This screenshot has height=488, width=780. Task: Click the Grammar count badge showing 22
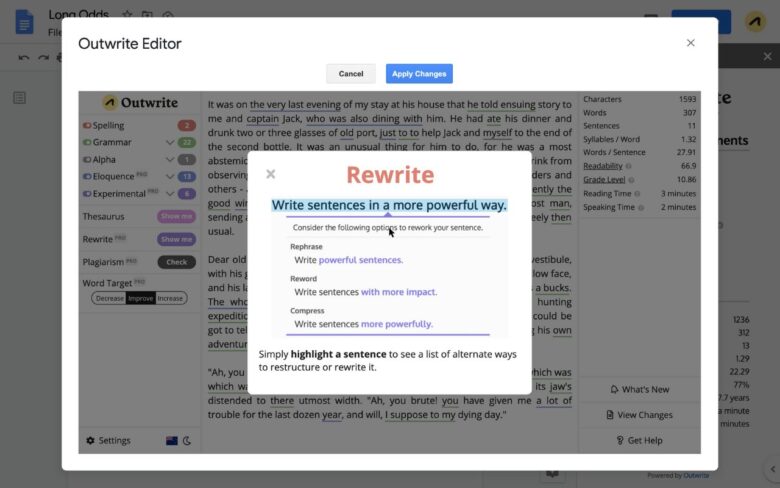(x=187, y=142)
